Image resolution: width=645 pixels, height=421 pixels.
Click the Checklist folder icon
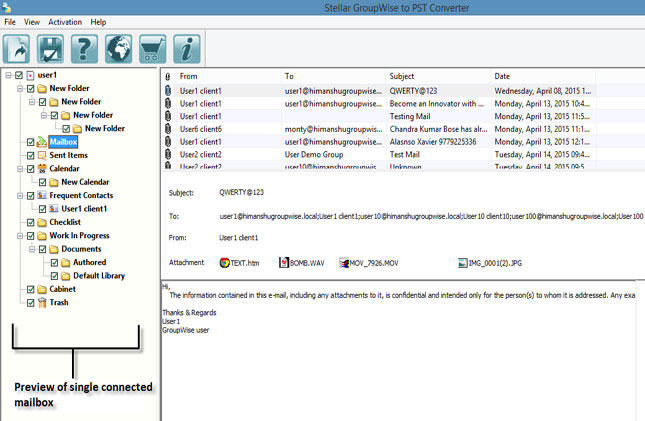42,222
